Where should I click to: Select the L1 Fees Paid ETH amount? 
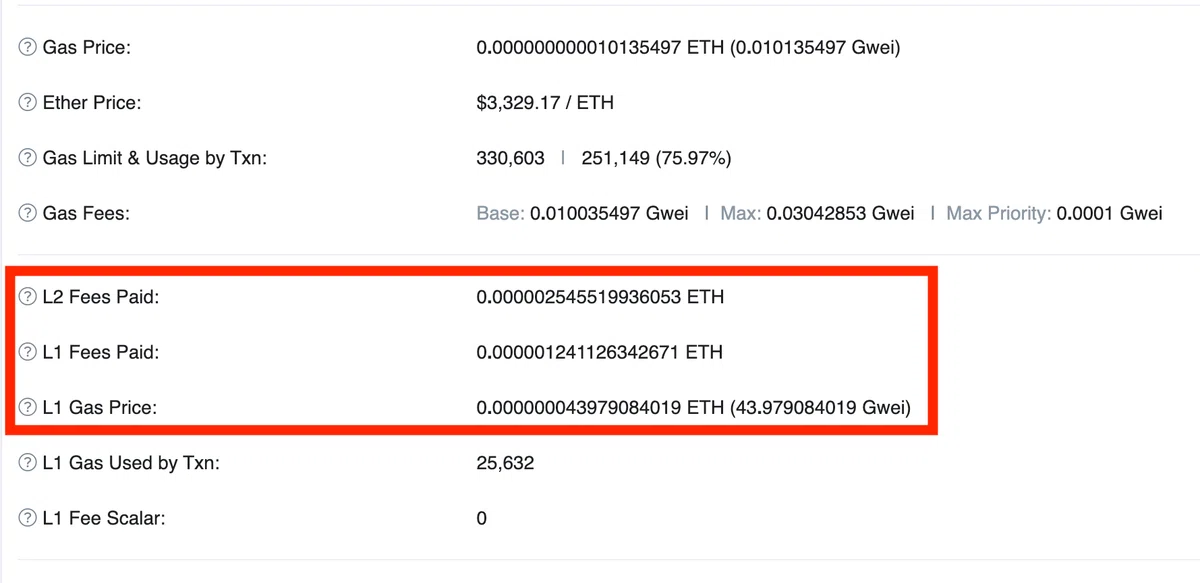point(600,352)
